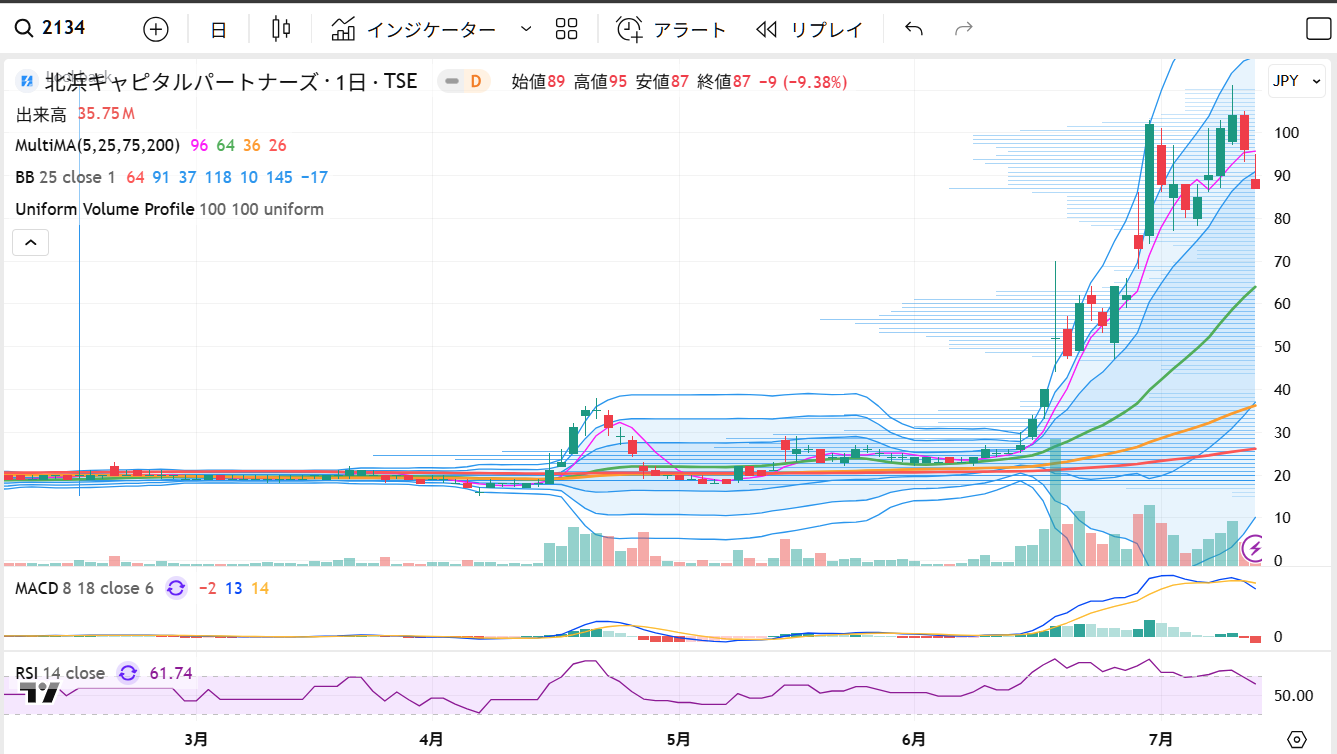1337x754 pixels.
Task: Expand favorite indicators dropdown chevron
Action: (x=526, y=29)
